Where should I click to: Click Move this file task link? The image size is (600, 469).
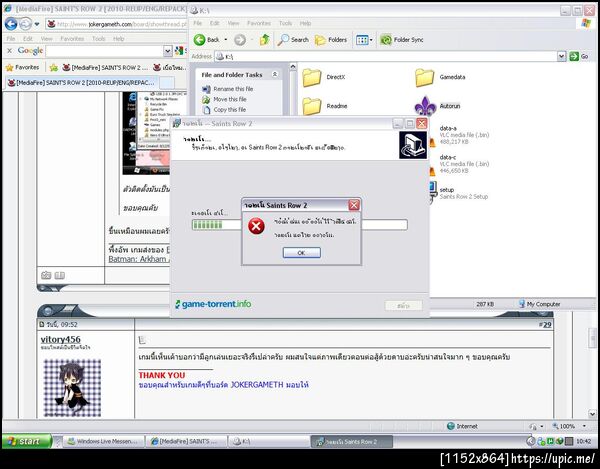click(230, 99)
